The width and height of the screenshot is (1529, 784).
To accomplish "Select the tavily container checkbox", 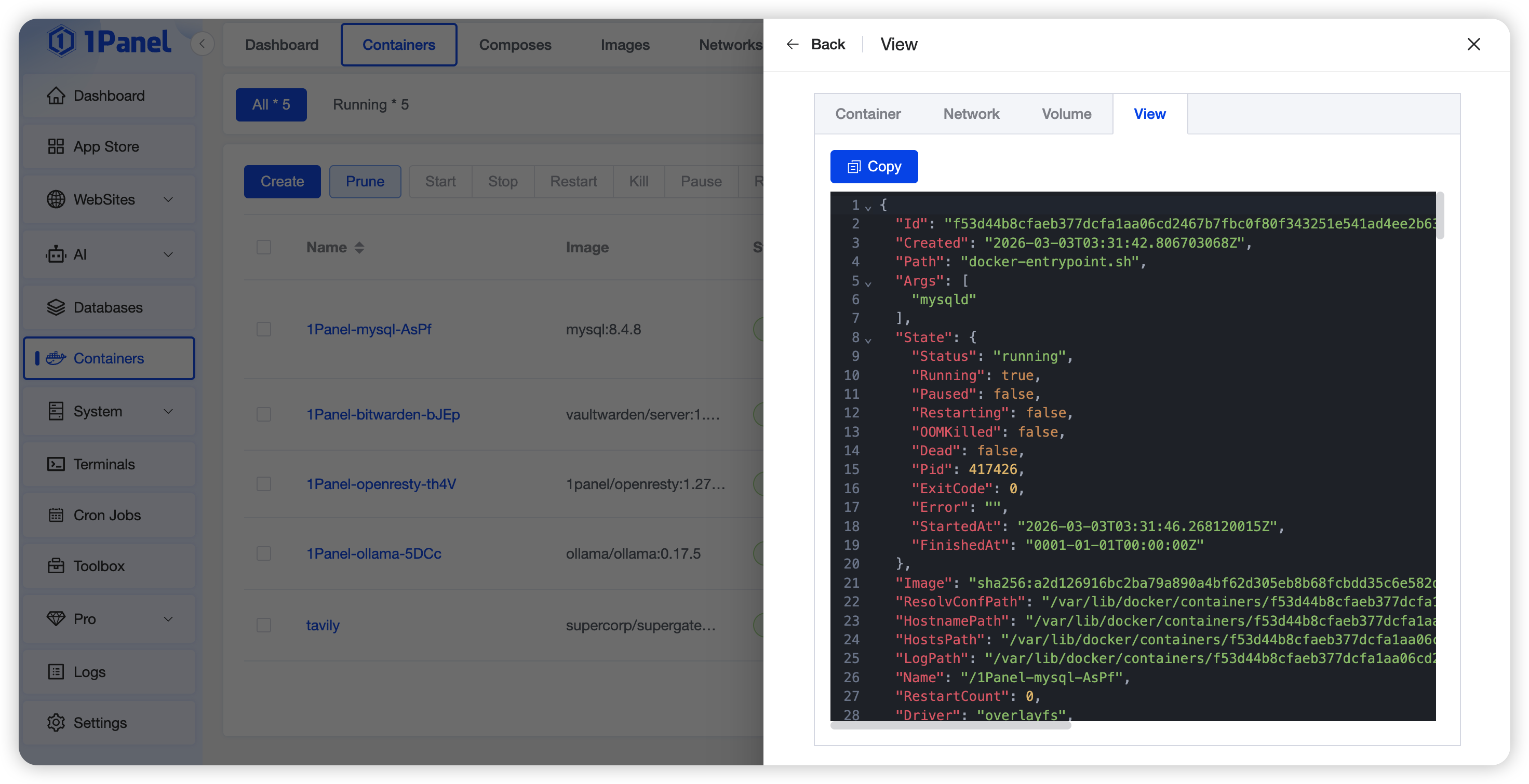I will click(263, 625).
